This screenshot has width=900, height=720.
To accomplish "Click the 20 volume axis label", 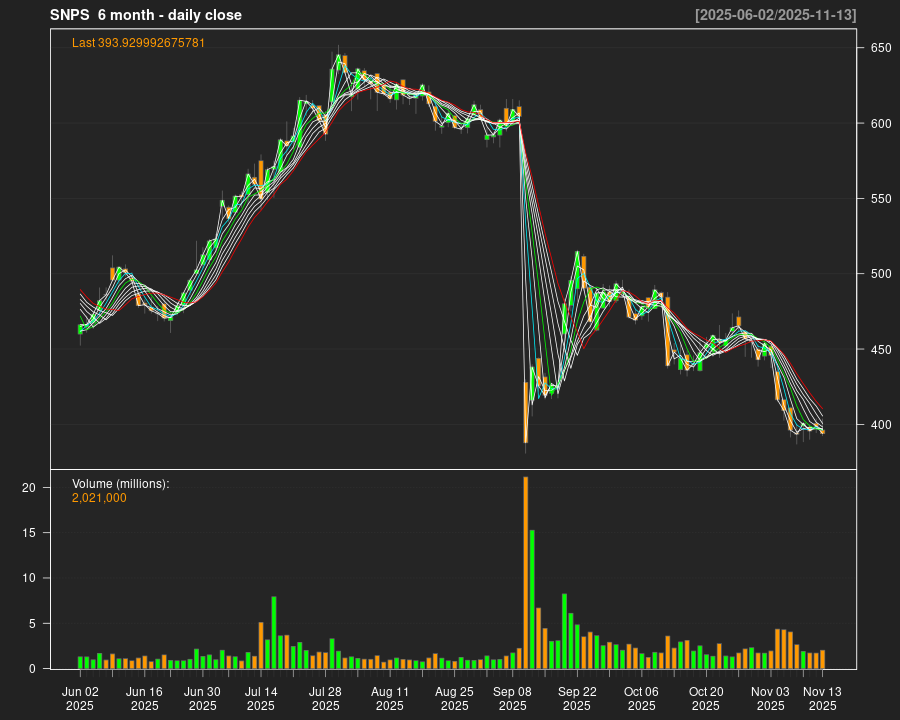I will 30,488.
